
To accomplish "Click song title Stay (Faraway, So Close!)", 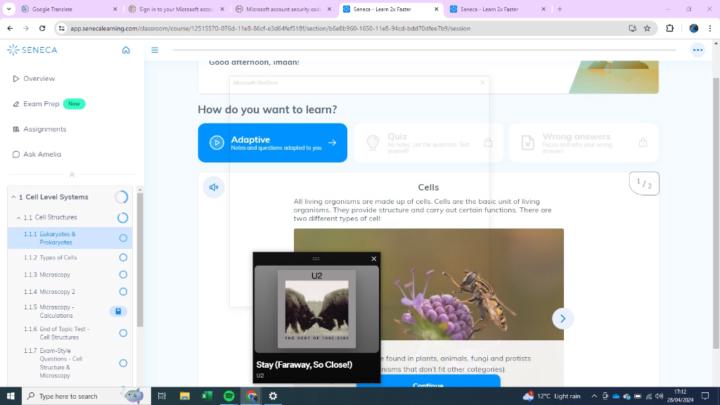I will [x=304, y=365].
